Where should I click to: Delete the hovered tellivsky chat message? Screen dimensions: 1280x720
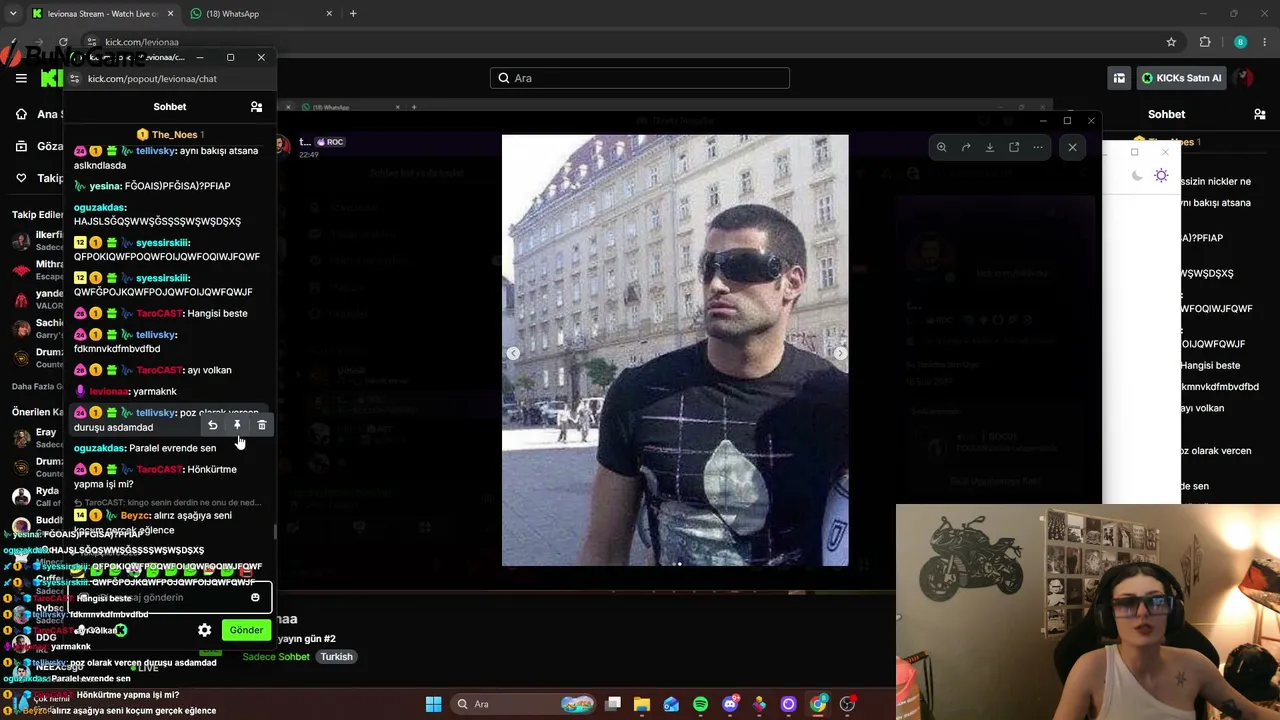262,425
